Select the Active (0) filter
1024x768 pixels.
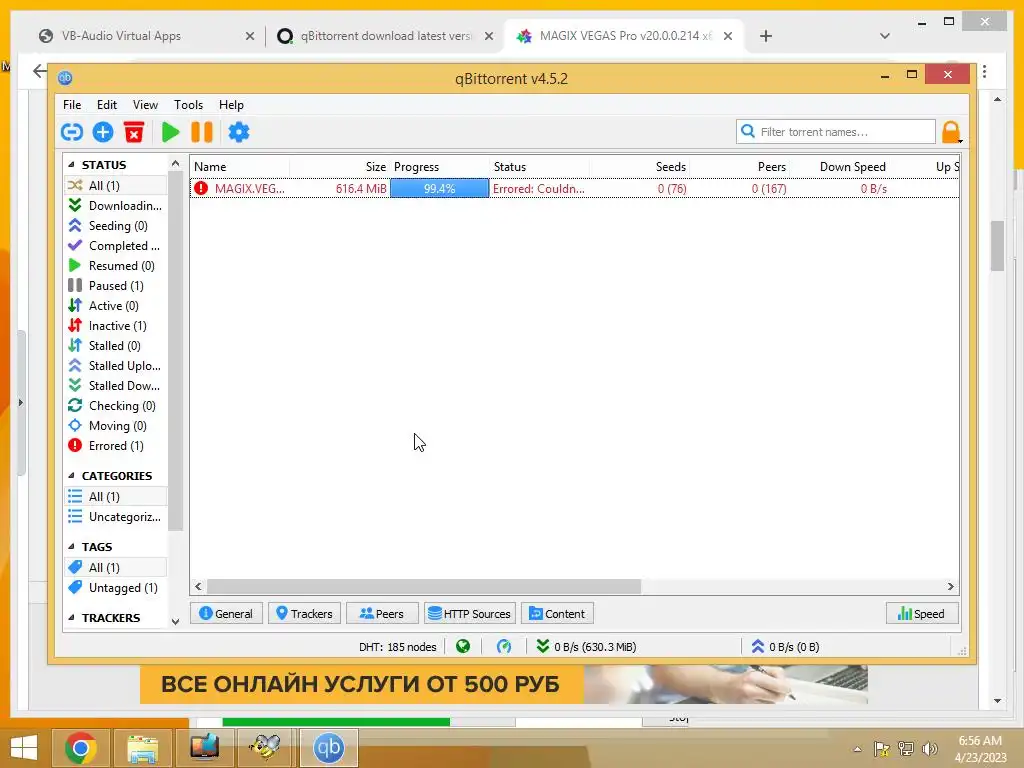click(116, 306)
